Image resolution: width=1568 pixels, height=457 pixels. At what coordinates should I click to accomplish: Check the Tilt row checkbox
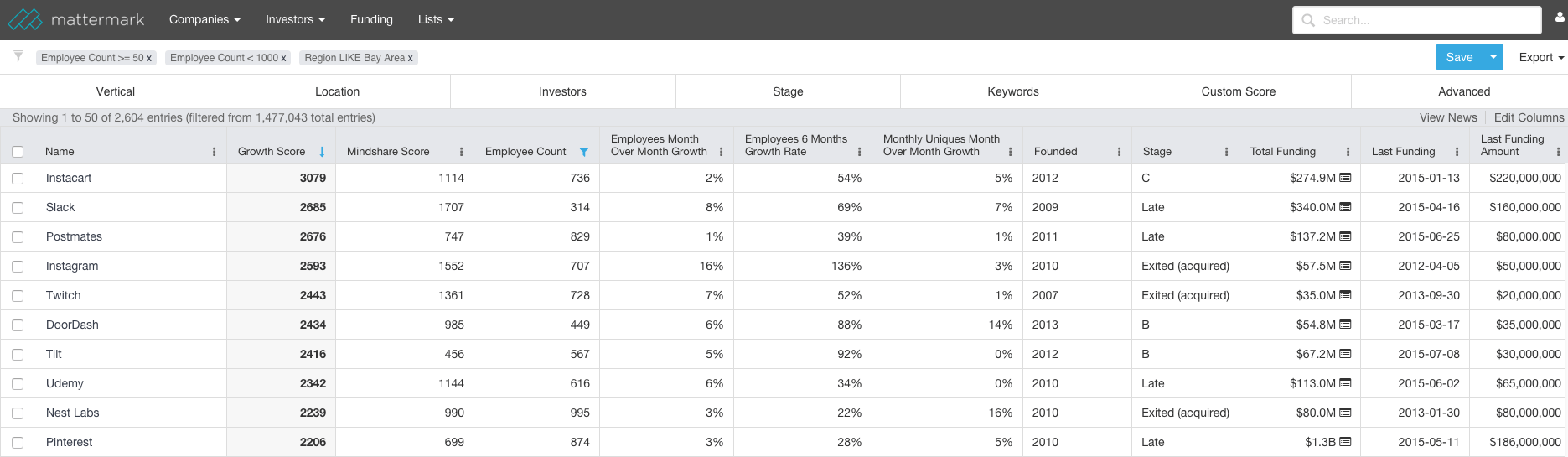[18, 355]
